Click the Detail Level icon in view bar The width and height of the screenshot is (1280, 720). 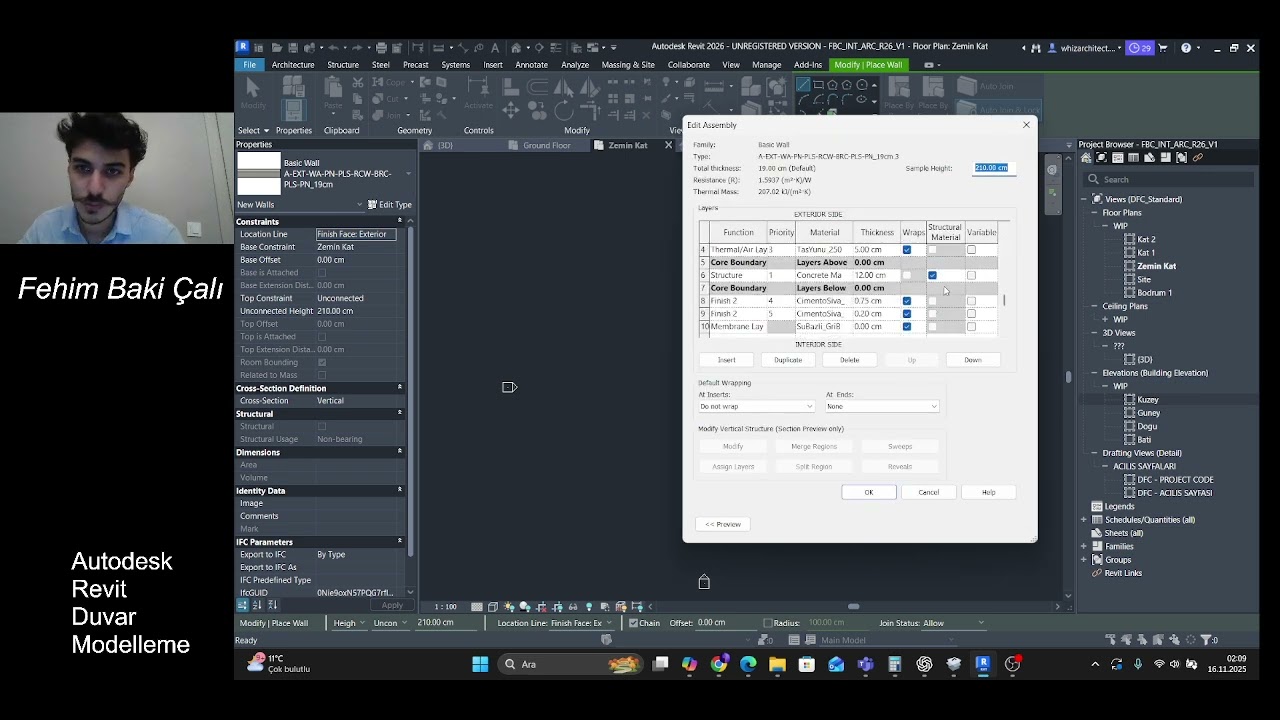tap(477, 607)
